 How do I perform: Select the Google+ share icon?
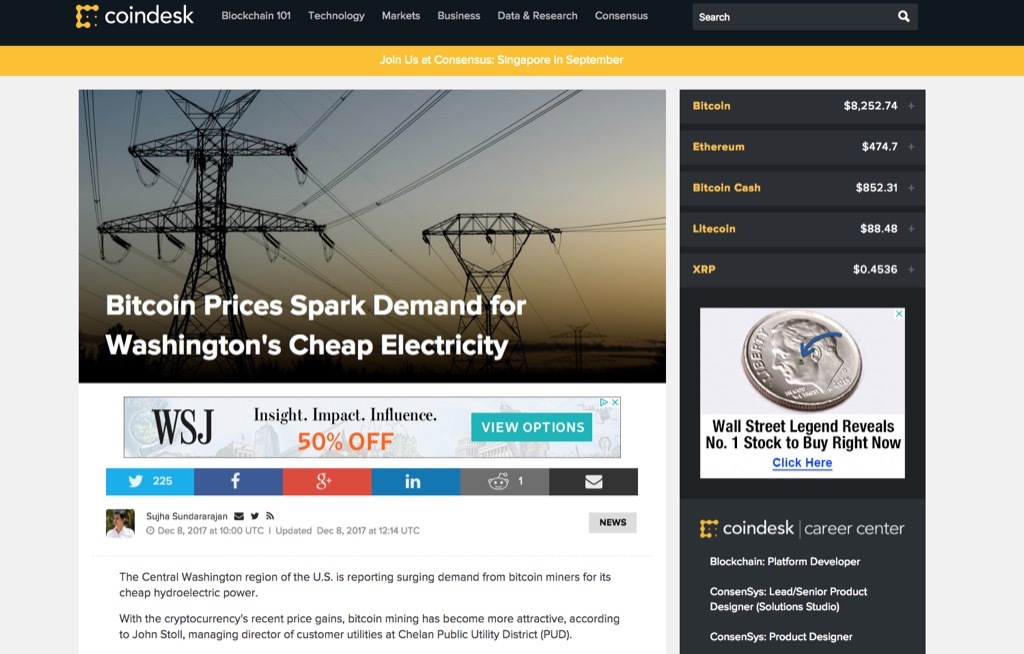pos(326,481)
